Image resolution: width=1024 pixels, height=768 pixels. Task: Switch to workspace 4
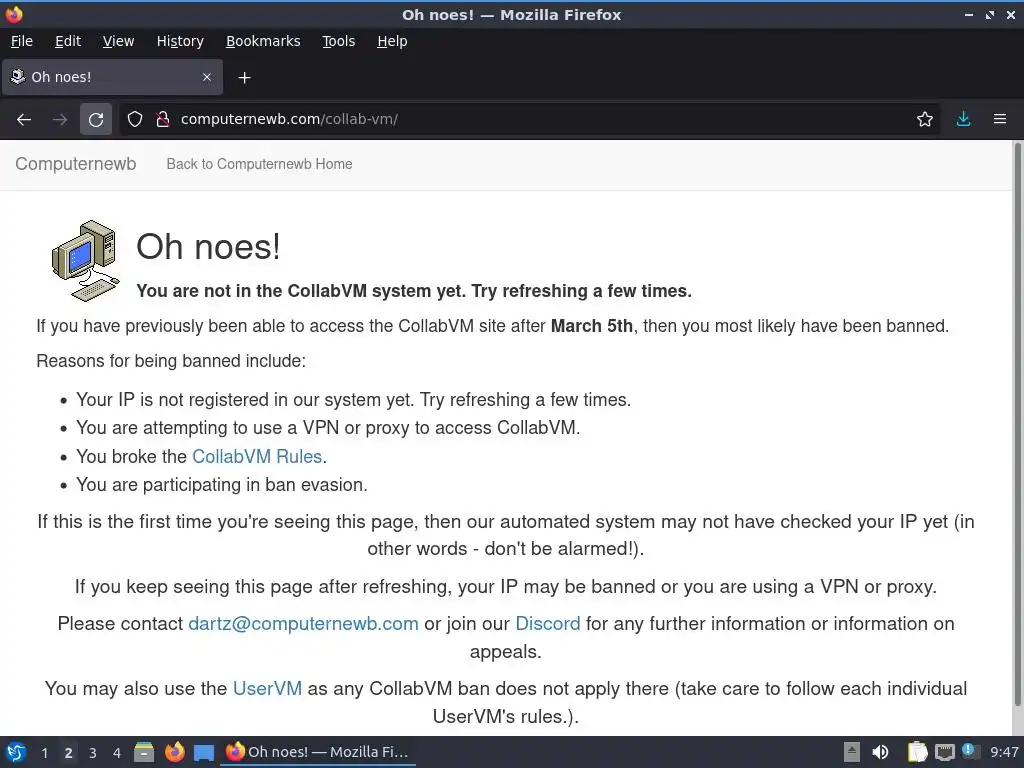click(117, 753)
